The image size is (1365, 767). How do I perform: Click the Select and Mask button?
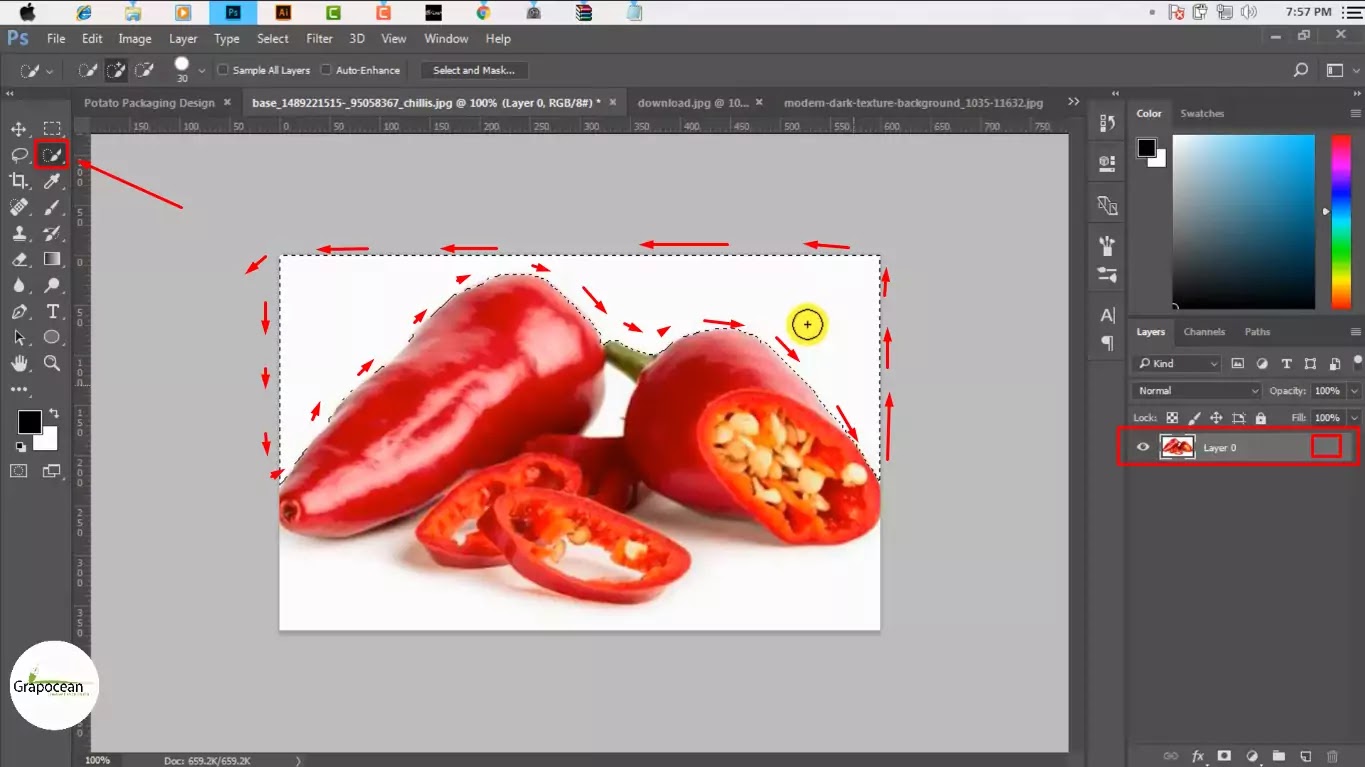[474, 70]
